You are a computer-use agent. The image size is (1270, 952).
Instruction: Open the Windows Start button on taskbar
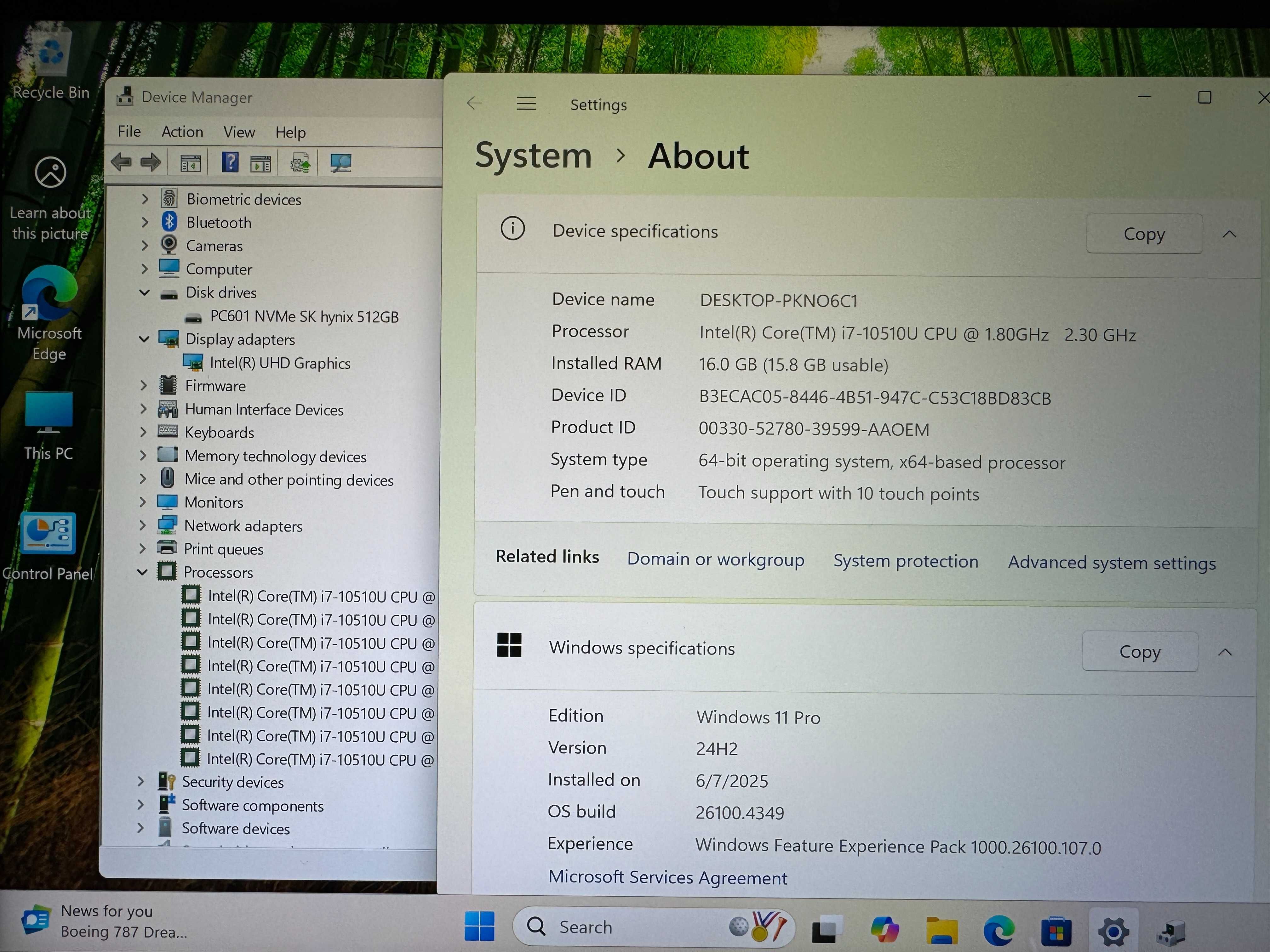(479, 926)
